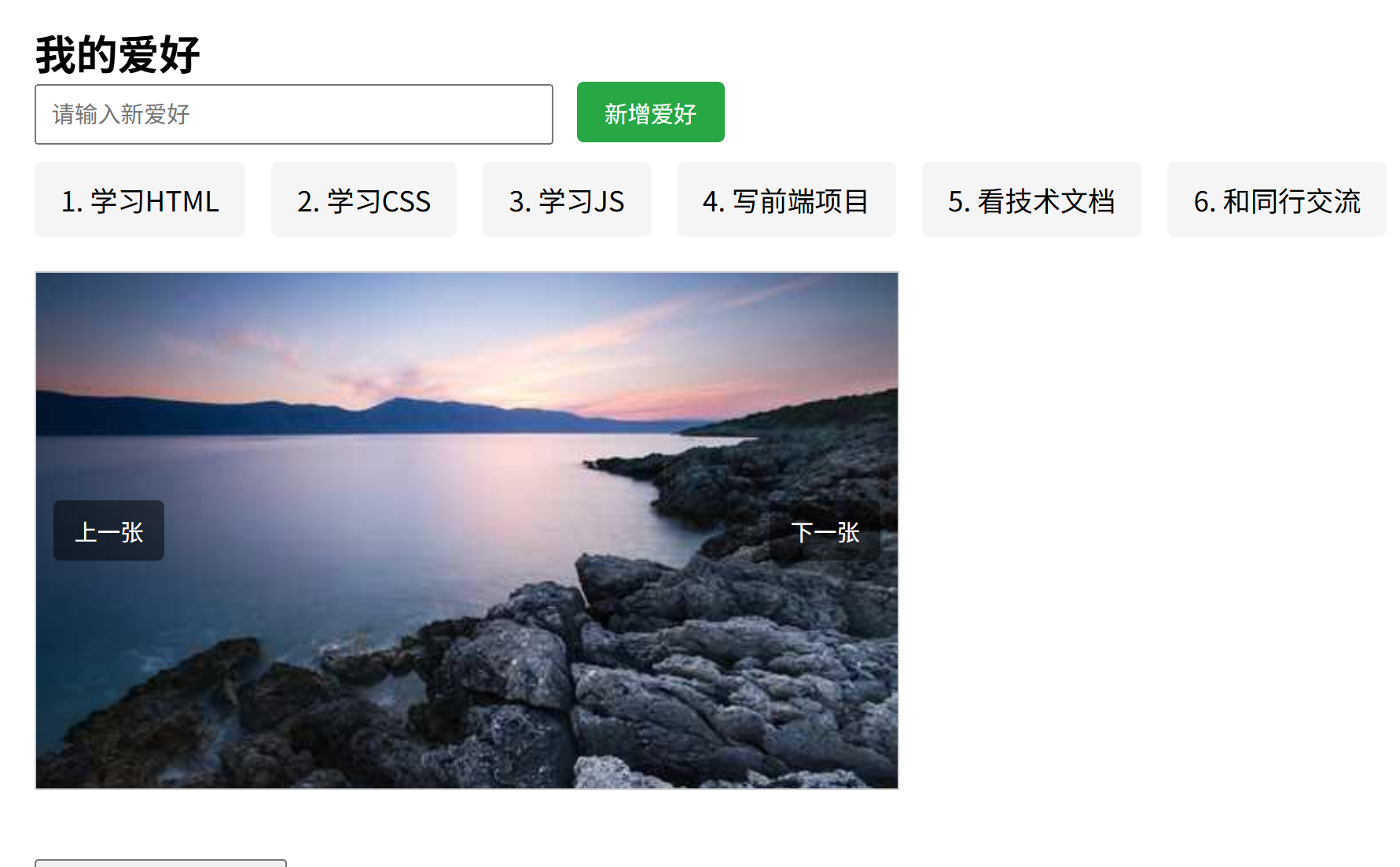This screenshot has width=1400, height=867.
Task: Select the 6. 和同行交流 hobby item
Action: pyautogui.click(x=1277, y=200)
